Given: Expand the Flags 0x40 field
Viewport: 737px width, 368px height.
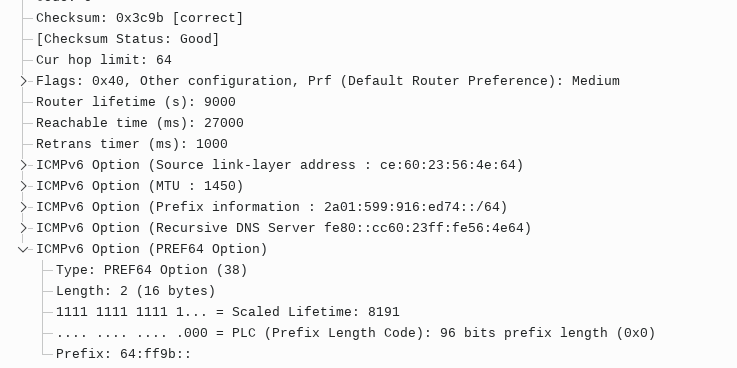Looking at the screenshot, I should (x=24, y=81).
